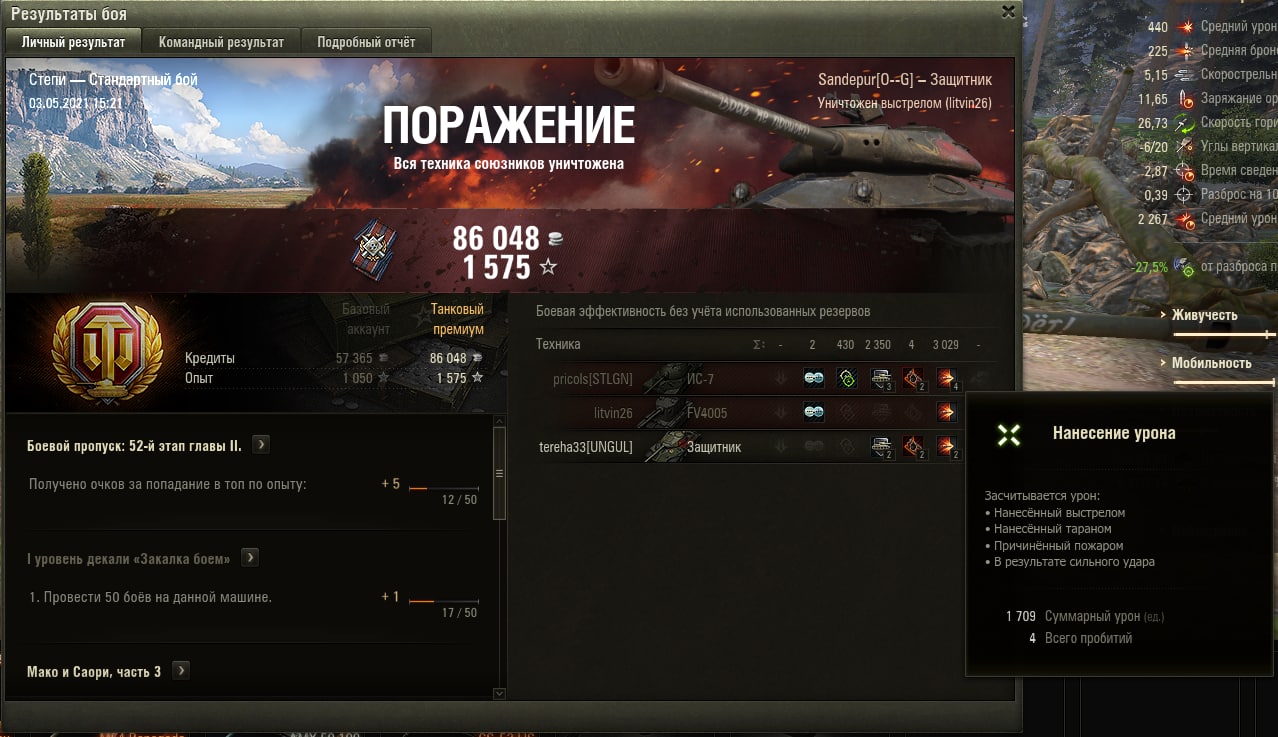Screen dimensions: 1278x737
Task: Click the ИС-7 critical hits icon
Action: pos(913,379)
